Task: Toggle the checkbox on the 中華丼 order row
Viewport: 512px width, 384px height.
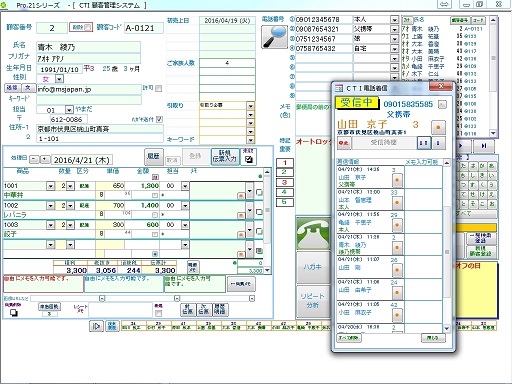Action: 259,192
